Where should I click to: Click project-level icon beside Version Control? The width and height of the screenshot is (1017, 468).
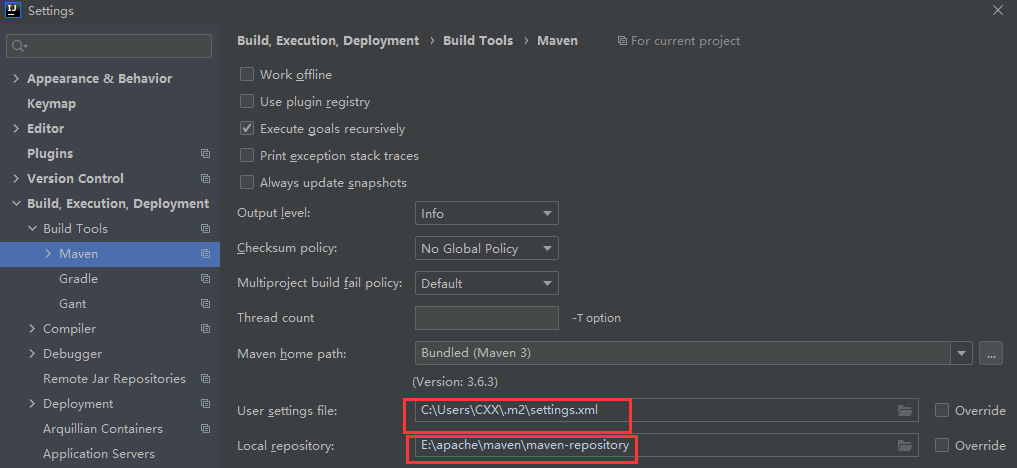[206, 178]
